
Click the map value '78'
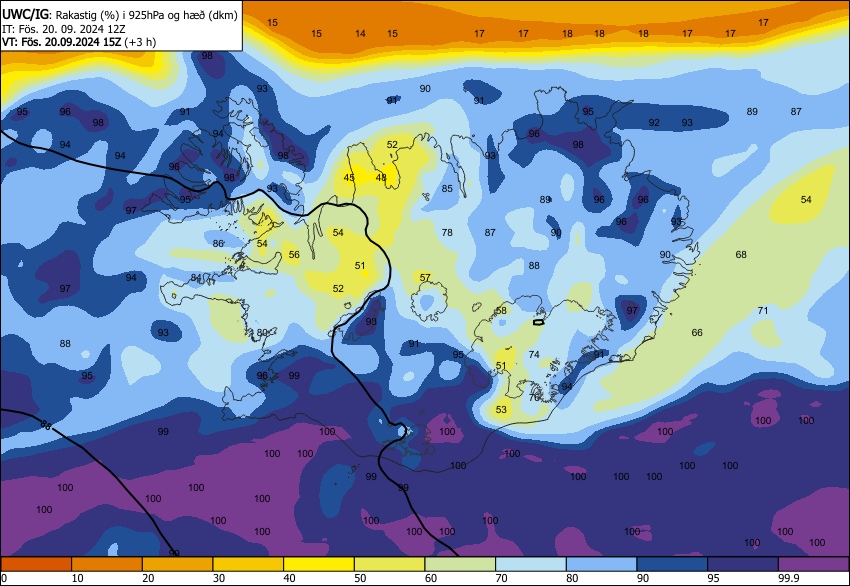click(x=447, y=233)
